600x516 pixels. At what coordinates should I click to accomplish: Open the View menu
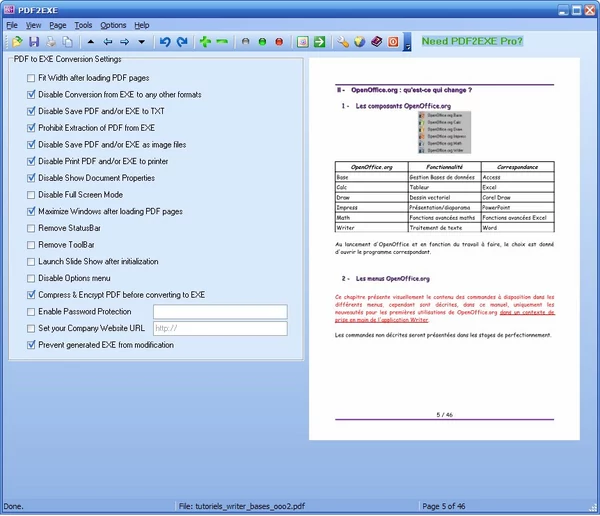[x=33, y=25]
